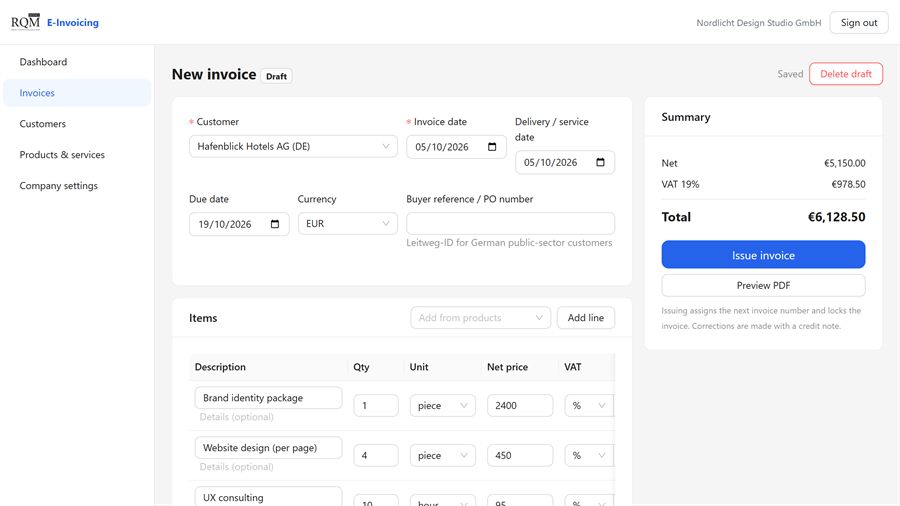Viewport: 900px width, 506px height.
Task: Open Customers section
Action: pos(77,124)
